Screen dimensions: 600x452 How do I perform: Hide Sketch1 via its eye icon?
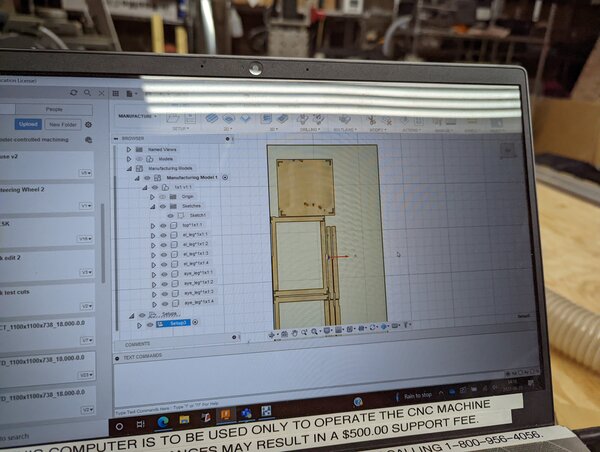171,216
